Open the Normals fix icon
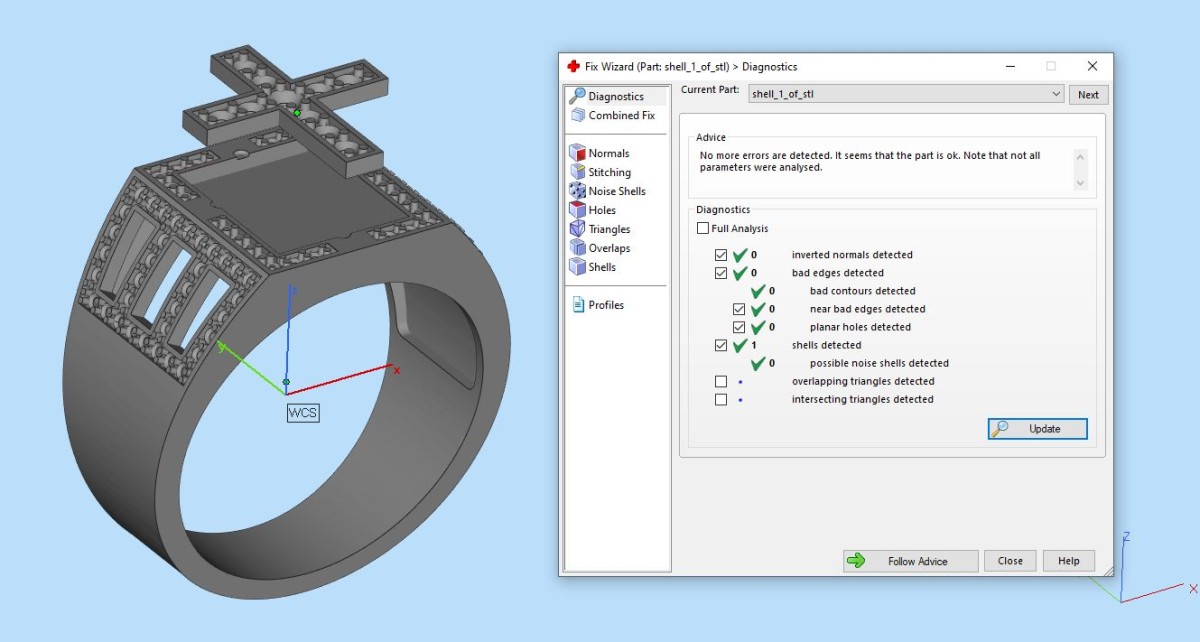1200x642 pixels. (577, 153)
